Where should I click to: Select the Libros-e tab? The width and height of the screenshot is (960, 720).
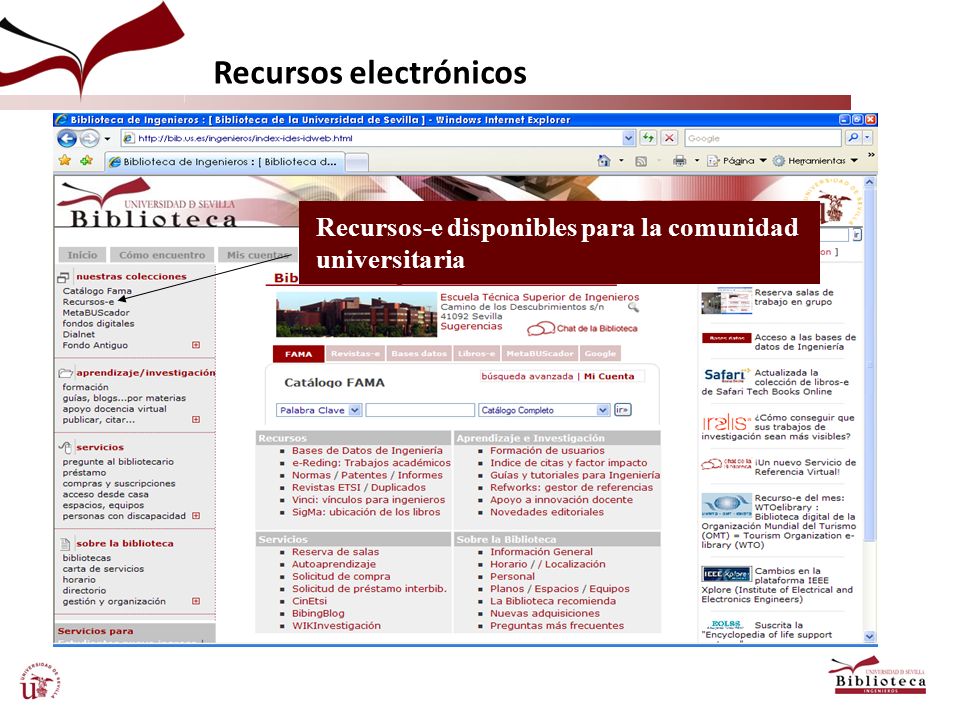tap(476, 354)
